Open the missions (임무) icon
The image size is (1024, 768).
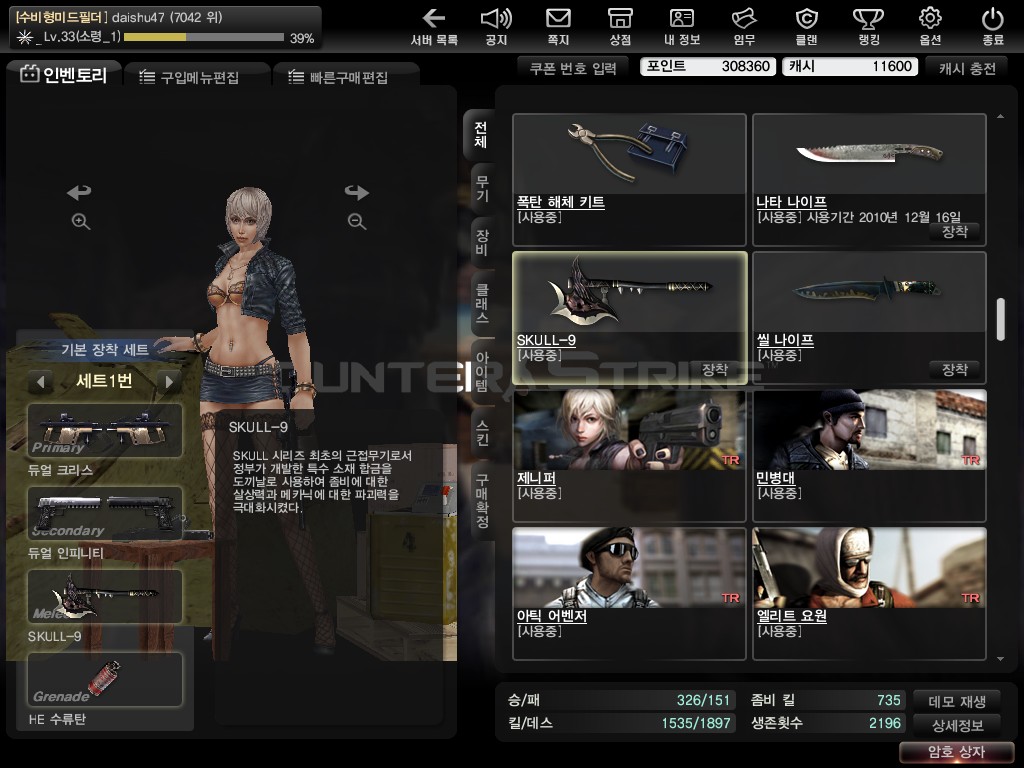pos(744,26)
